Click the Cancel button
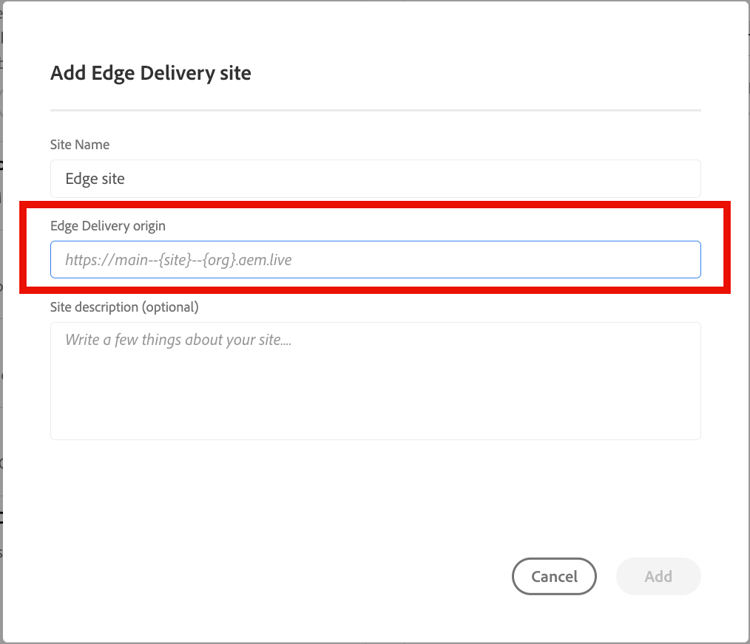This screenshot has width=750, height=644. pyautogui.click(x=554, y=576)
